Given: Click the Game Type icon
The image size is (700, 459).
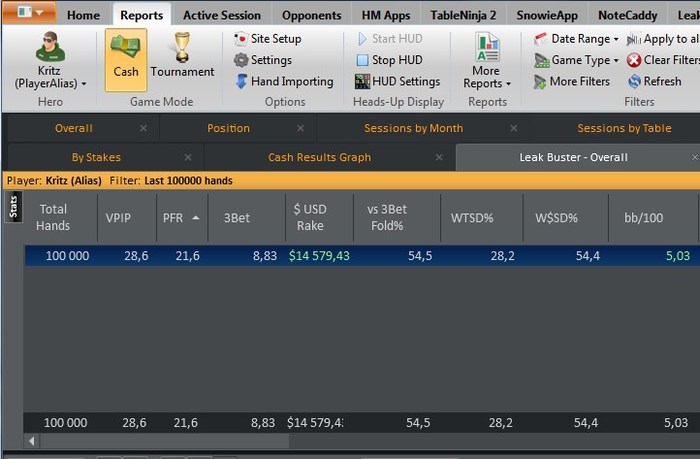Looking at the screenshot, I should (x=542, y=60).
